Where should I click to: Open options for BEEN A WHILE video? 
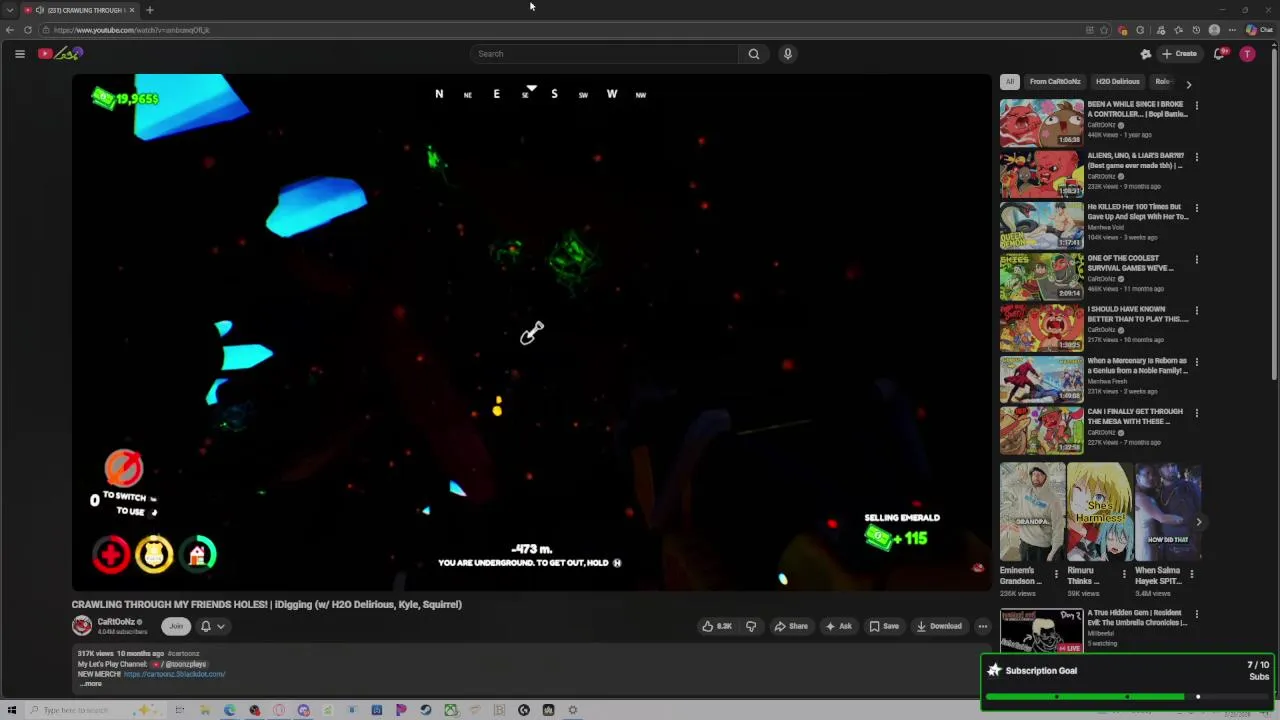pos(1196,105)
